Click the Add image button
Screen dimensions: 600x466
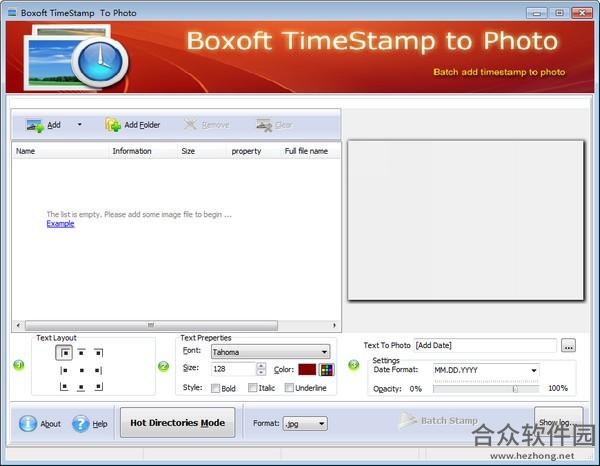[x=44, y=125]
